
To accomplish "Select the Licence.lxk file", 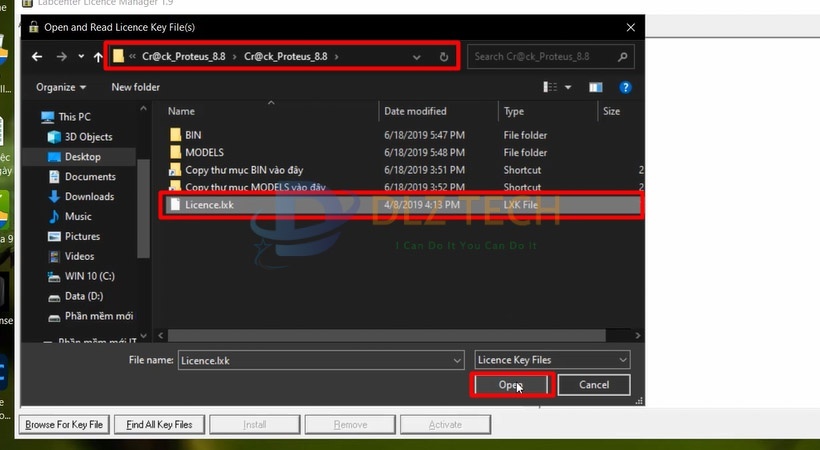I will pos(208,205).
